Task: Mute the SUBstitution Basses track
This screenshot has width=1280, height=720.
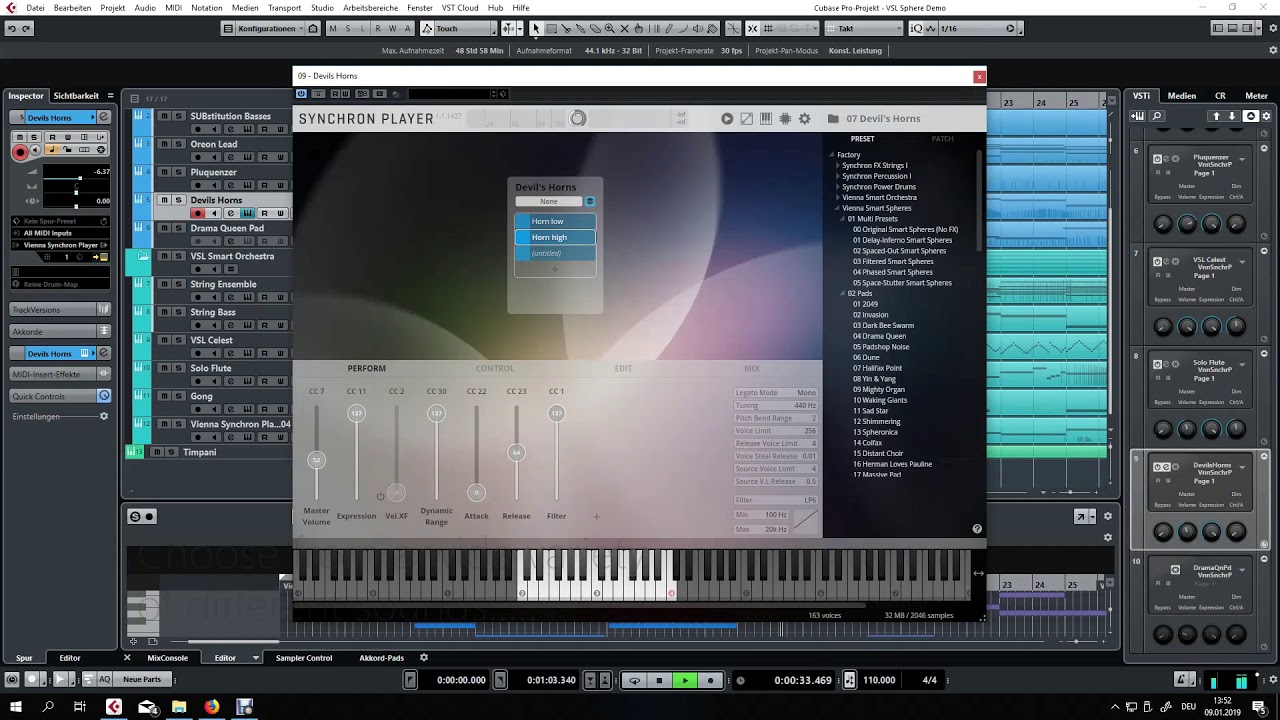Action: tap(164, 116)
